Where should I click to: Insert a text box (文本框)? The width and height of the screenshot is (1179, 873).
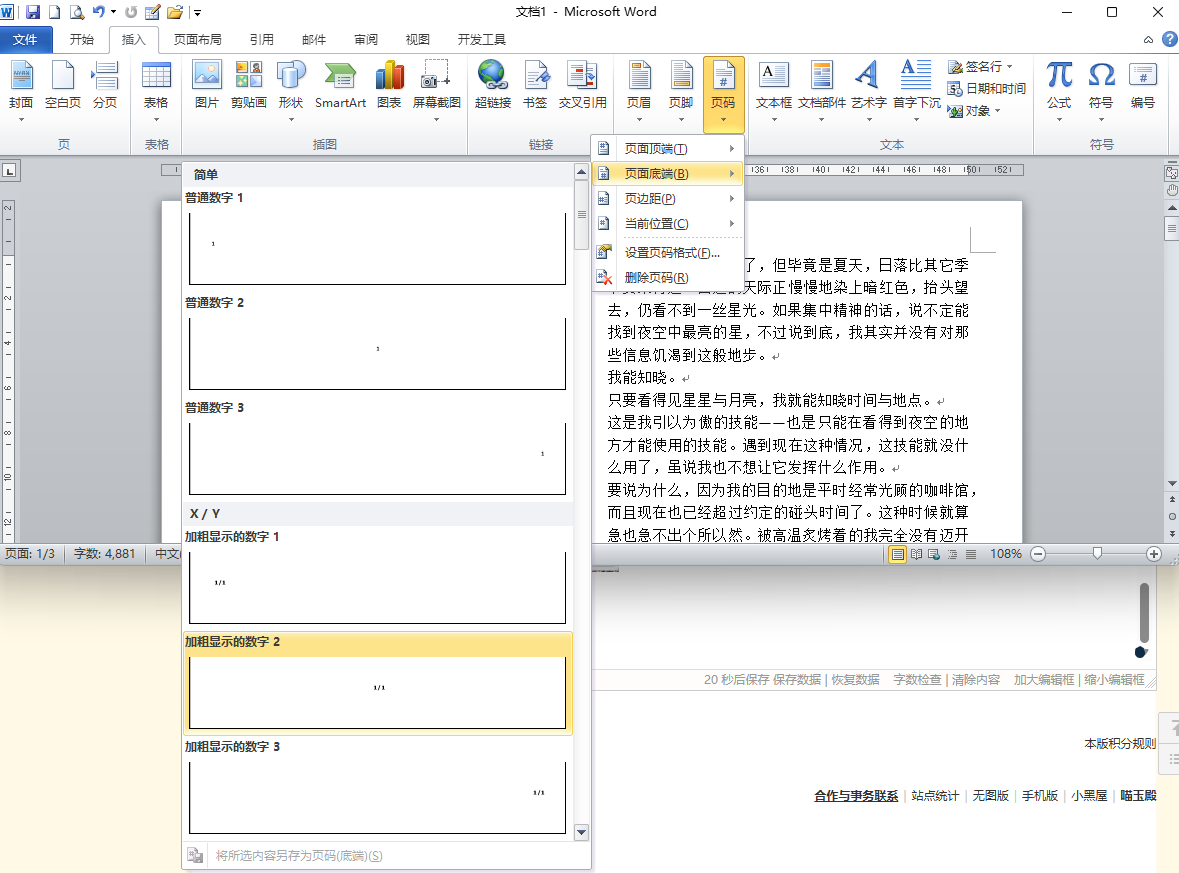pyautogui.click(x=774, y=90)
